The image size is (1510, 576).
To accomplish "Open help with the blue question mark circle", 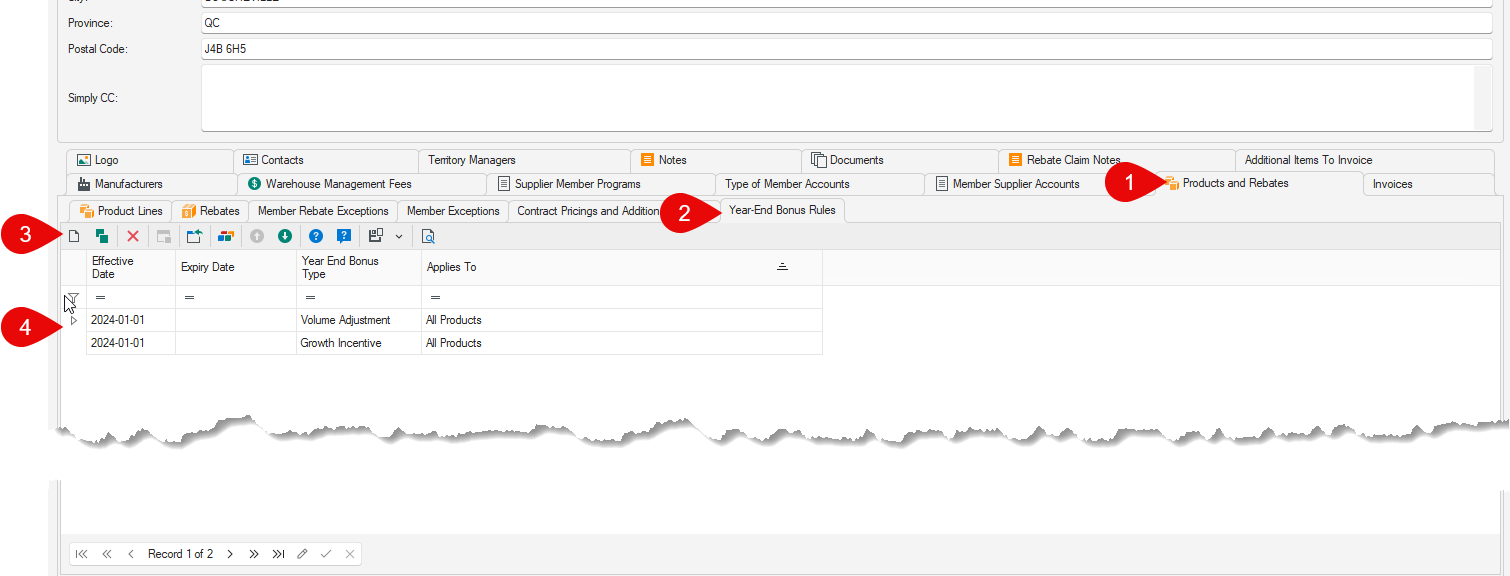I will [x=316, y=236].
